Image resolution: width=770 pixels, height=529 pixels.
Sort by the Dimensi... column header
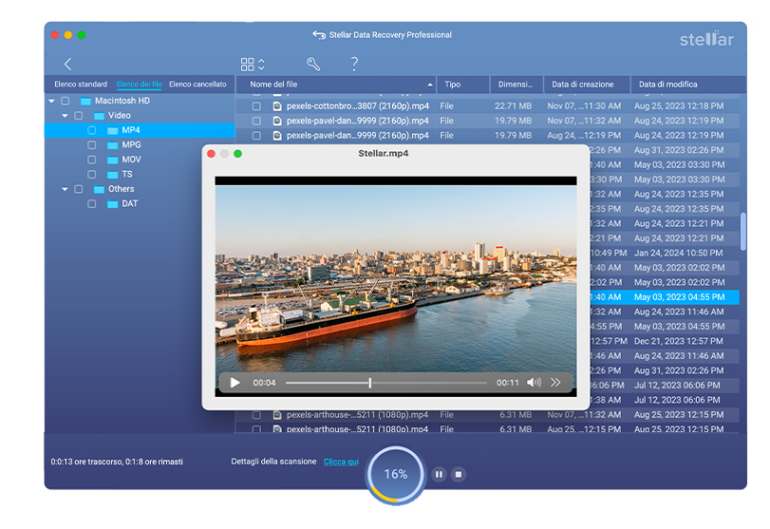[x=516, y=84]
